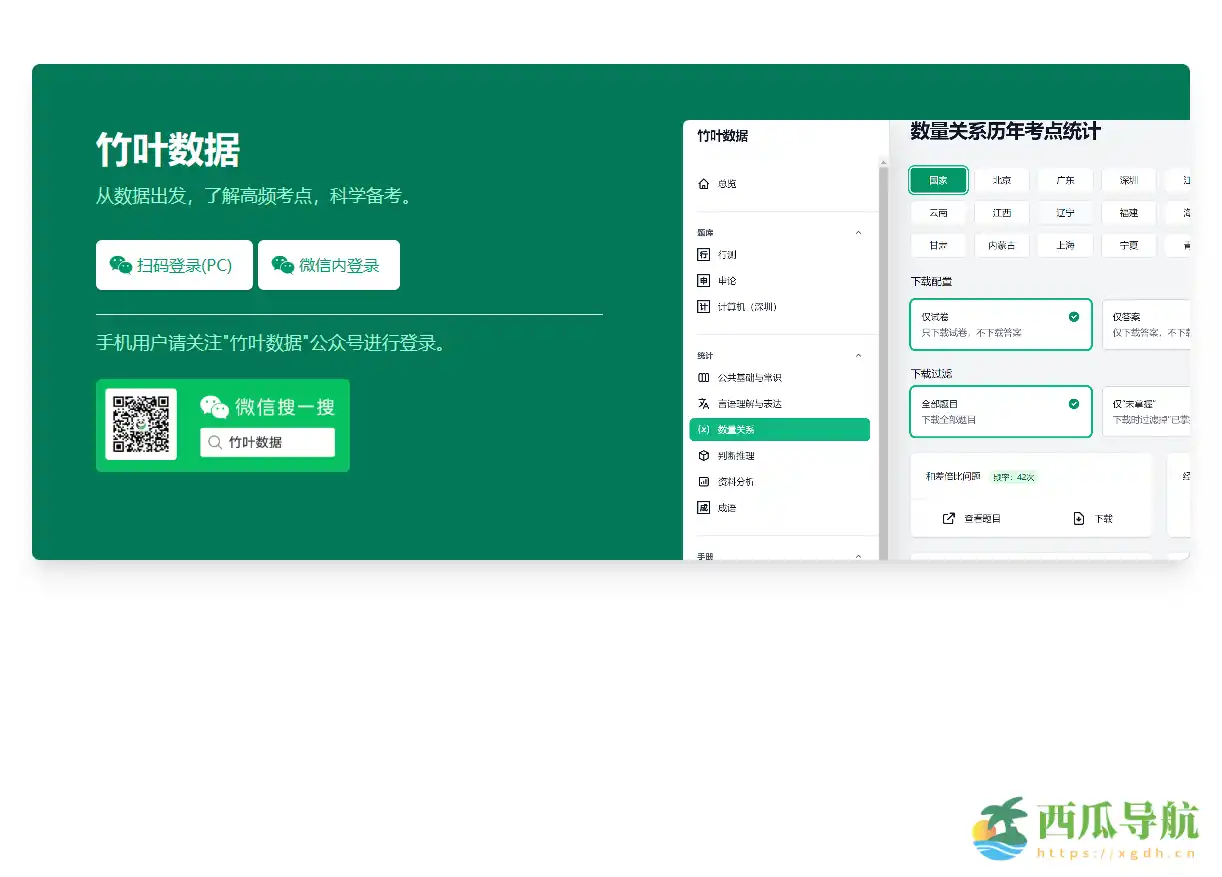The height and width of the screenshot is (877, 1222).
Task: Open 公共基础与常识 statistics icon
Action: (703, 377)
